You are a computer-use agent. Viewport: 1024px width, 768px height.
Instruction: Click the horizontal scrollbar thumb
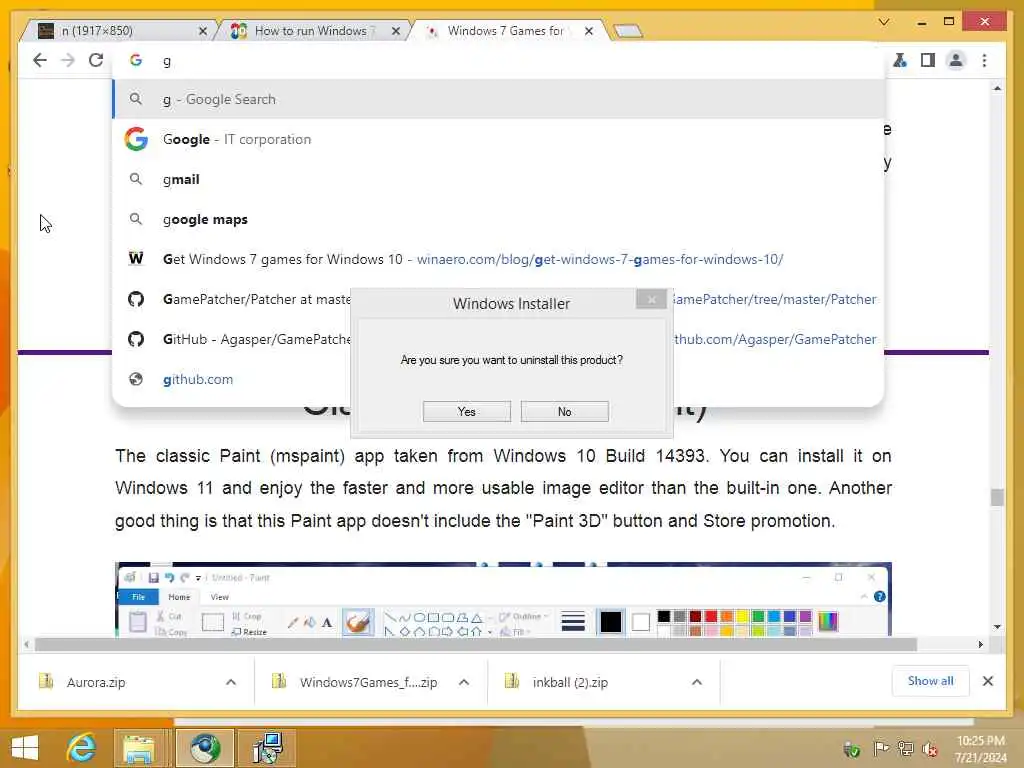click(475, 645)
